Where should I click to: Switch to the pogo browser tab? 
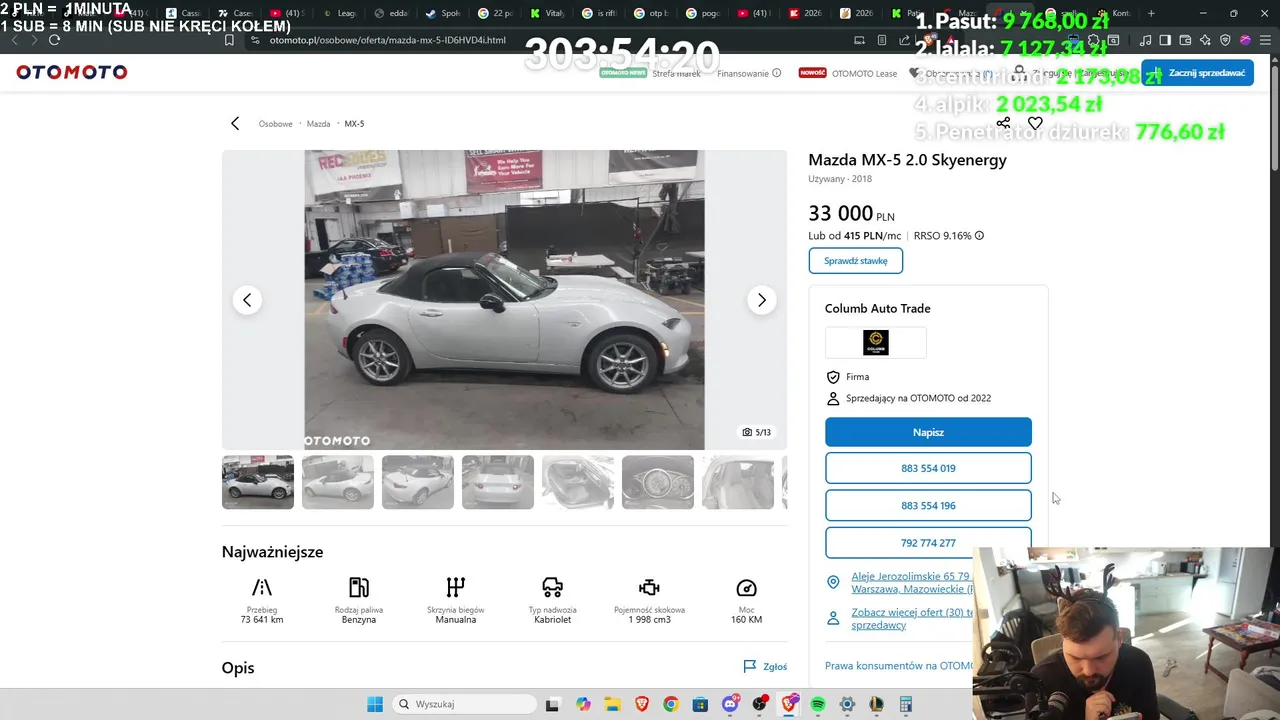tap(705, 13)
